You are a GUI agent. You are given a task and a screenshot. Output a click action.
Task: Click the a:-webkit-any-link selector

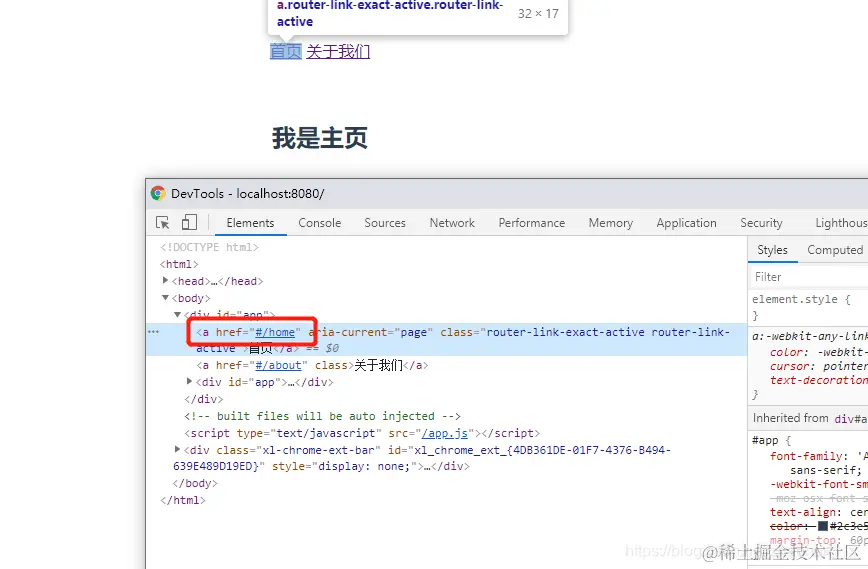[x=809, y=336]
